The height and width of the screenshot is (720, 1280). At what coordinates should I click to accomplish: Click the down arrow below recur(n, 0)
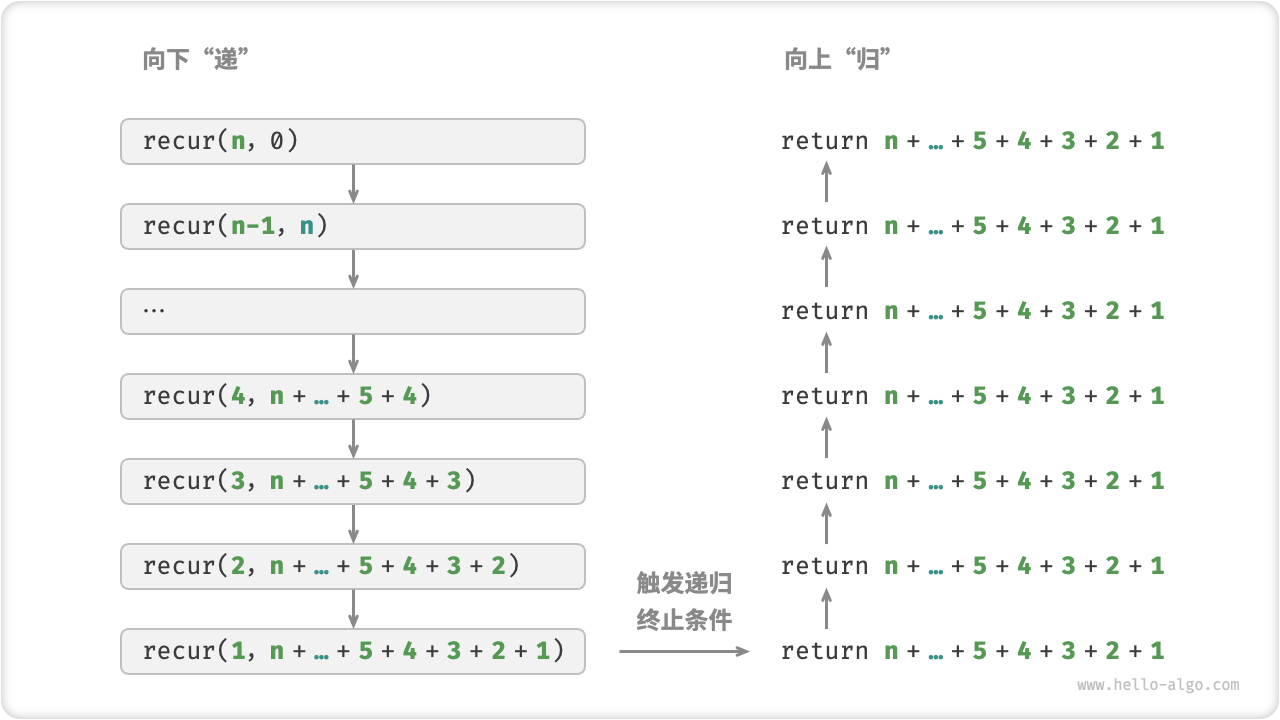[x=353, y=184]
